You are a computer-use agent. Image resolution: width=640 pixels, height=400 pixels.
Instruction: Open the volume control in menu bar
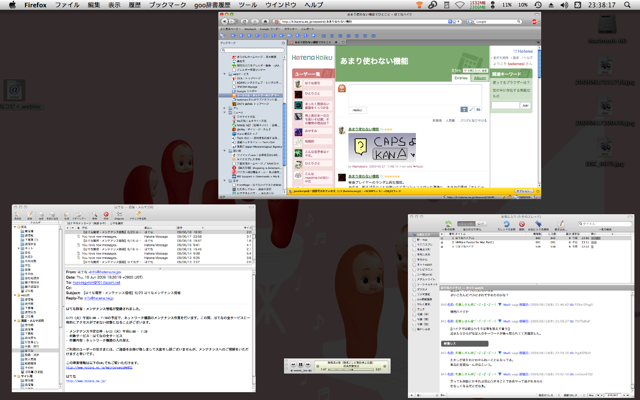point(564,5)
